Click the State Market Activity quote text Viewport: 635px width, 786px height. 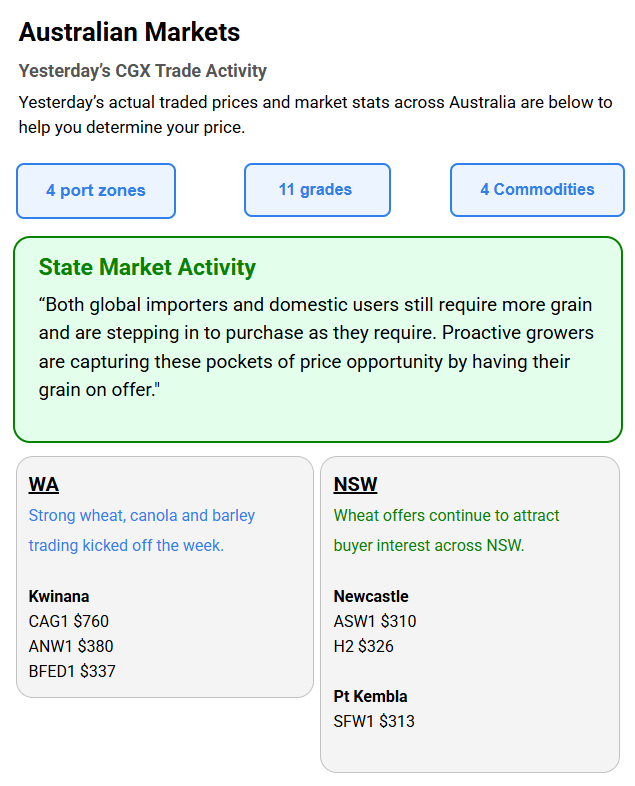316,347
